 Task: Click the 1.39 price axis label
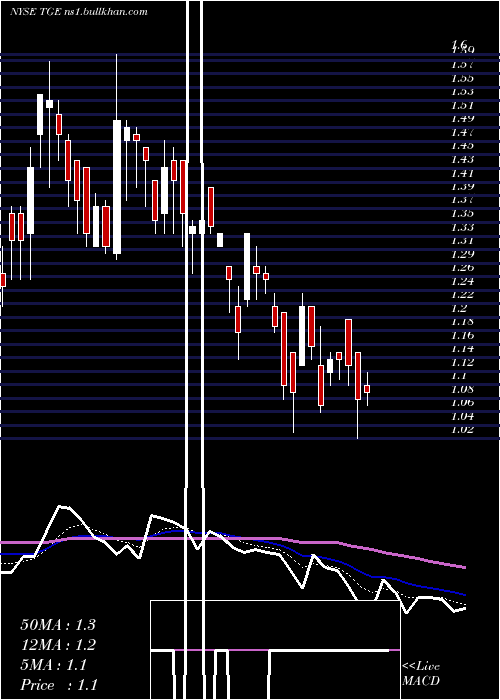[462, 186]
